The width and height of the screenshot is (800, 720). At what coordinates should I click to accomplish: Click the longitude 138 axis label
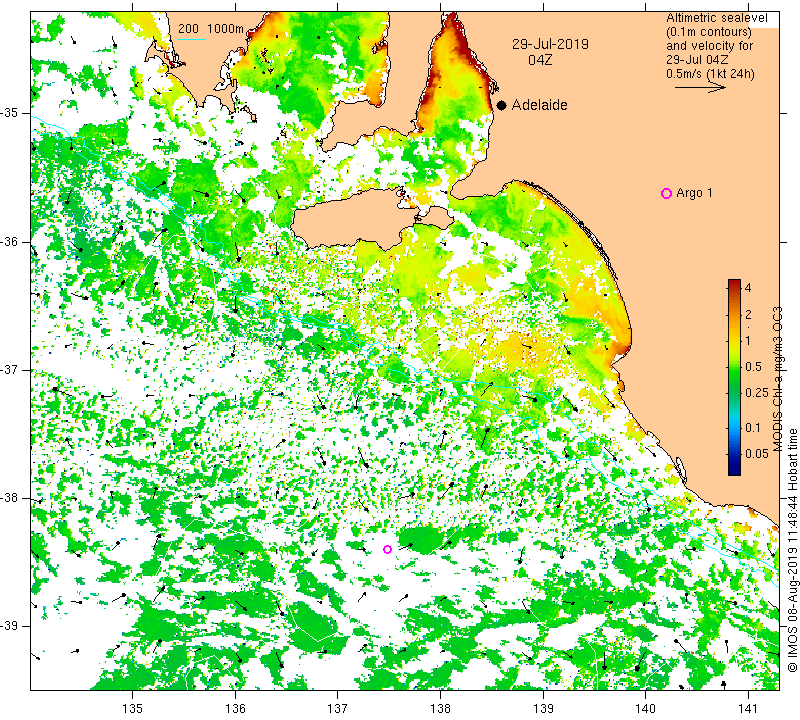440,709
